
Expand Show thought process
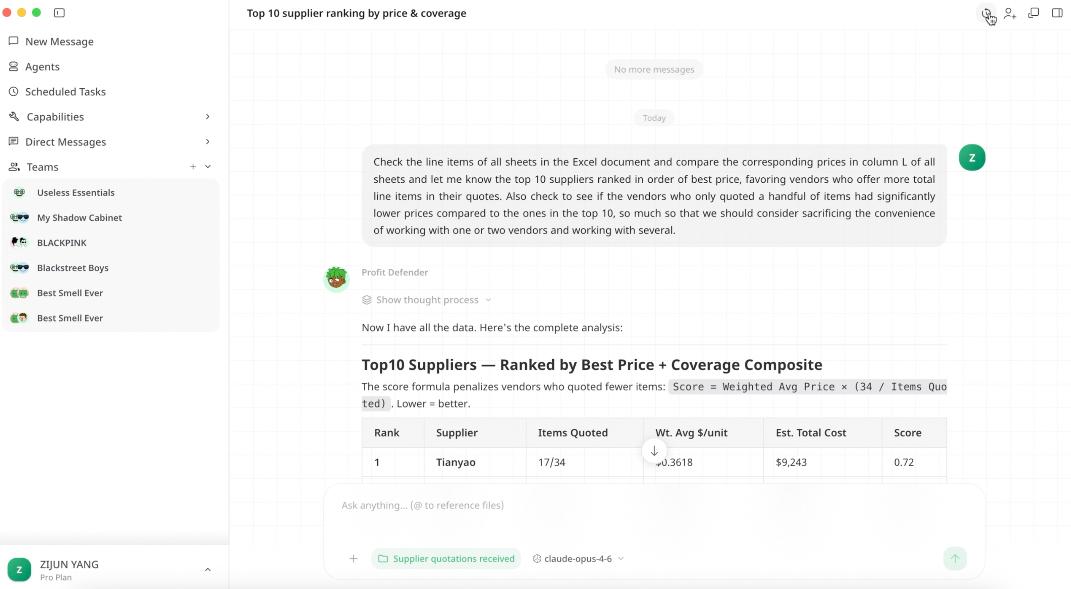(427, 300)
